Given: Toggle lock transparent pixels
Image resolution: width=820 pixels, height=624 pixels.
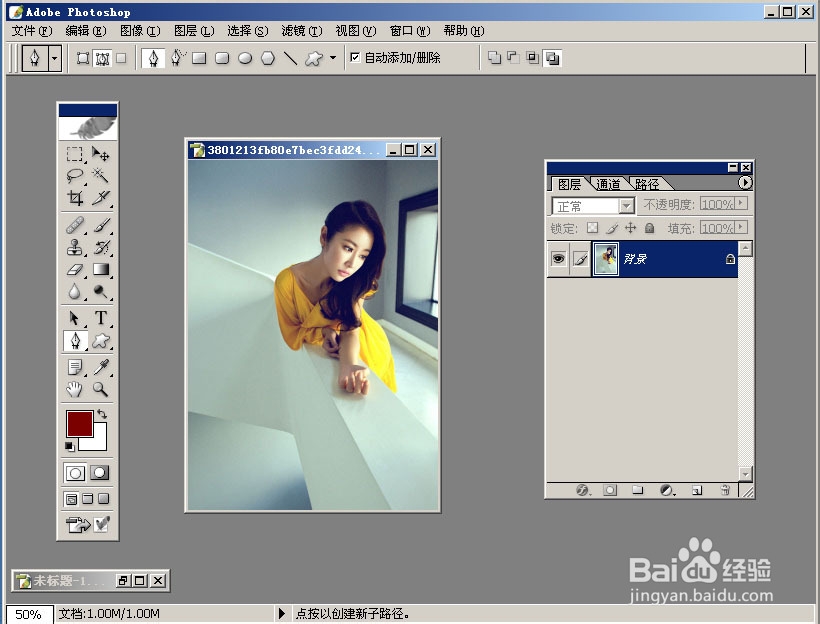Looking at the screenshot, I should (592, 228).
